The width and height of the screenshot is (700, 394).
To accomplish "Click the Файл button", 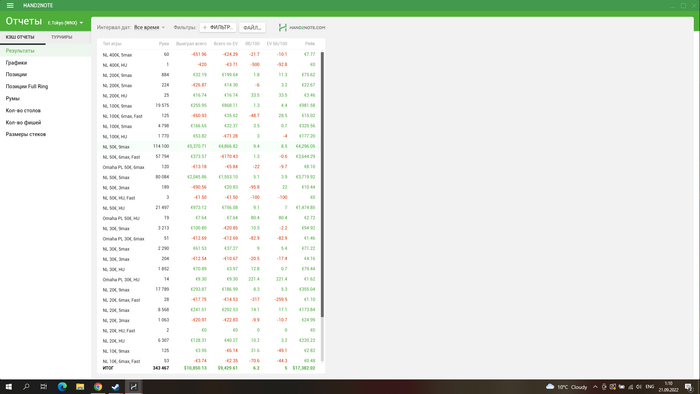I will [252, 28].
